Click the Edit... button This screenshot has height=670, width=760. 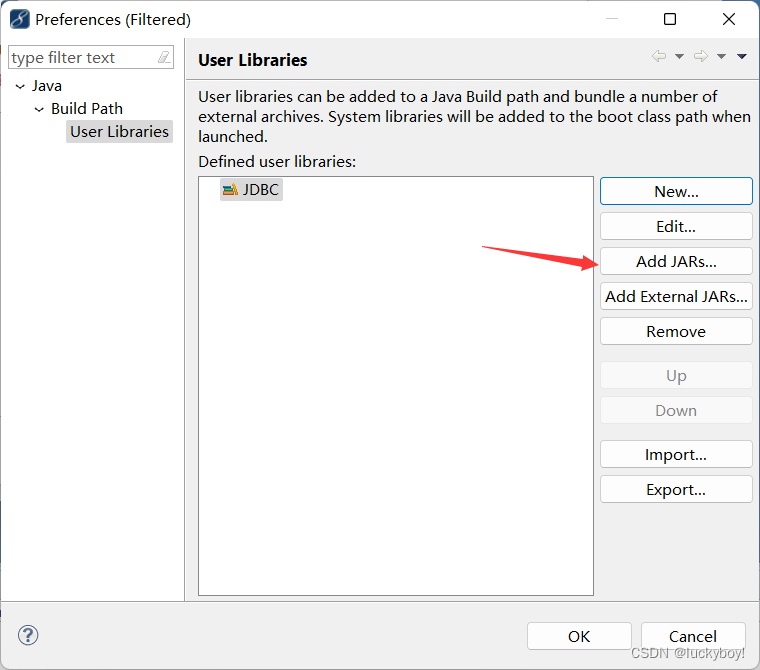[x=676, y=226]
